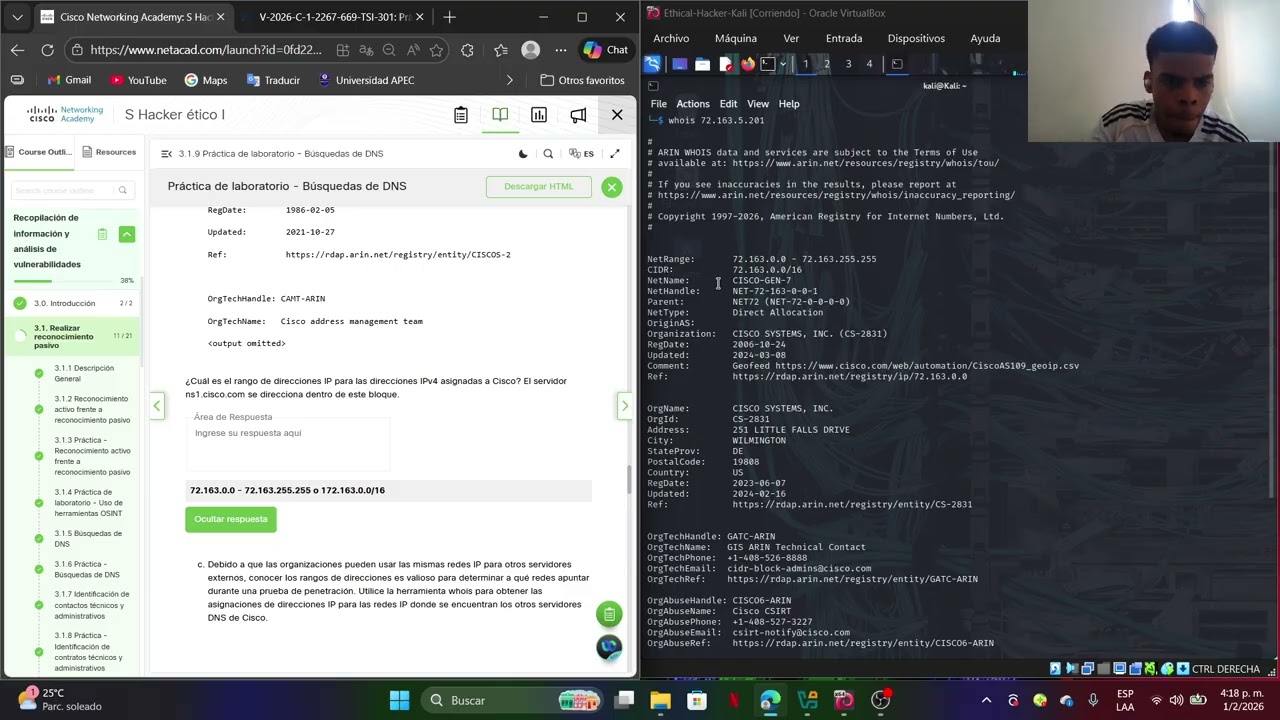
Task: Open 3.0. Introducción section
Action: point(71,303)
